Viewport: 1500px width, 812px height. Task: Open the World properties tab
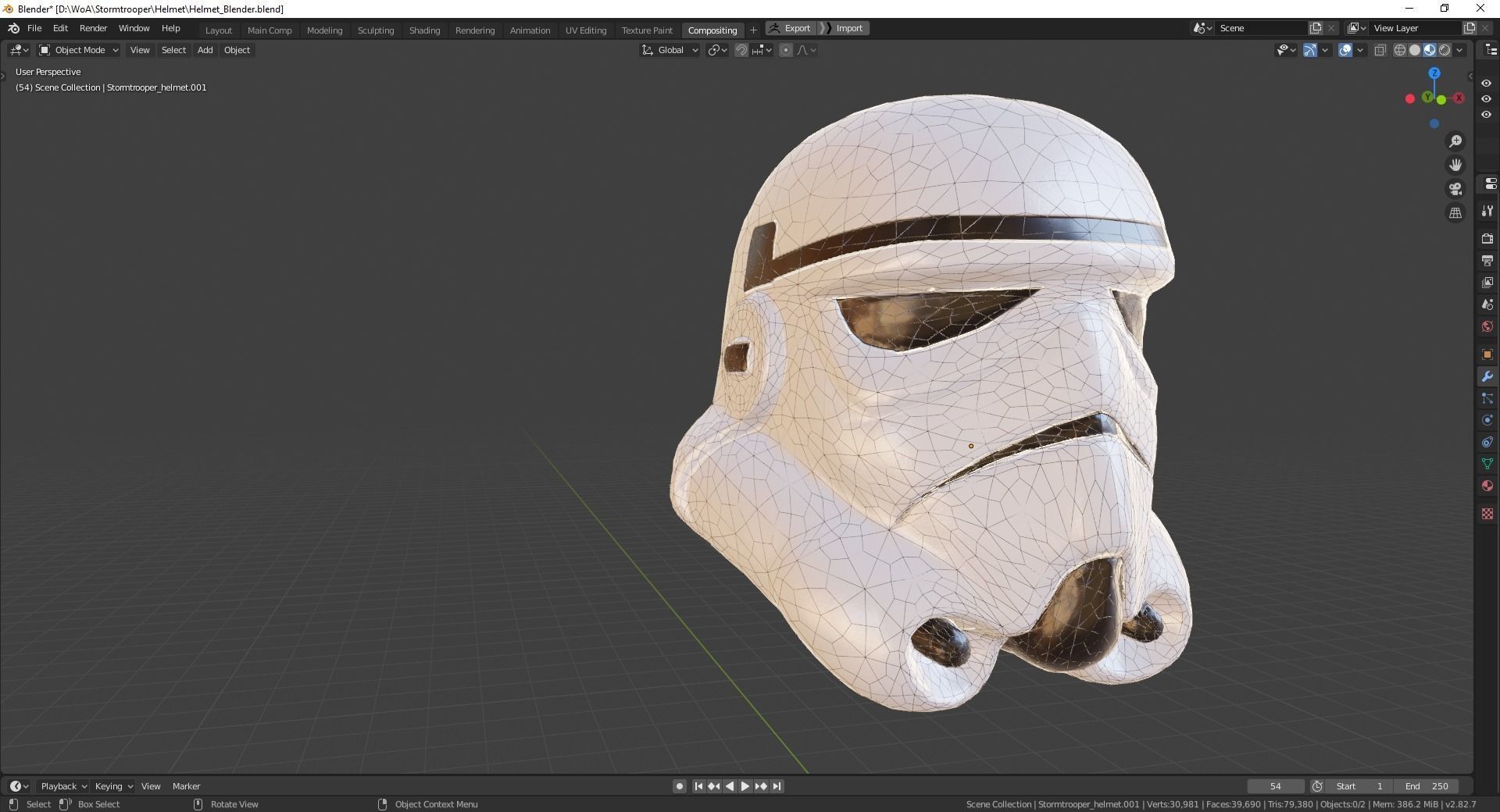(x=1487, y=326)
